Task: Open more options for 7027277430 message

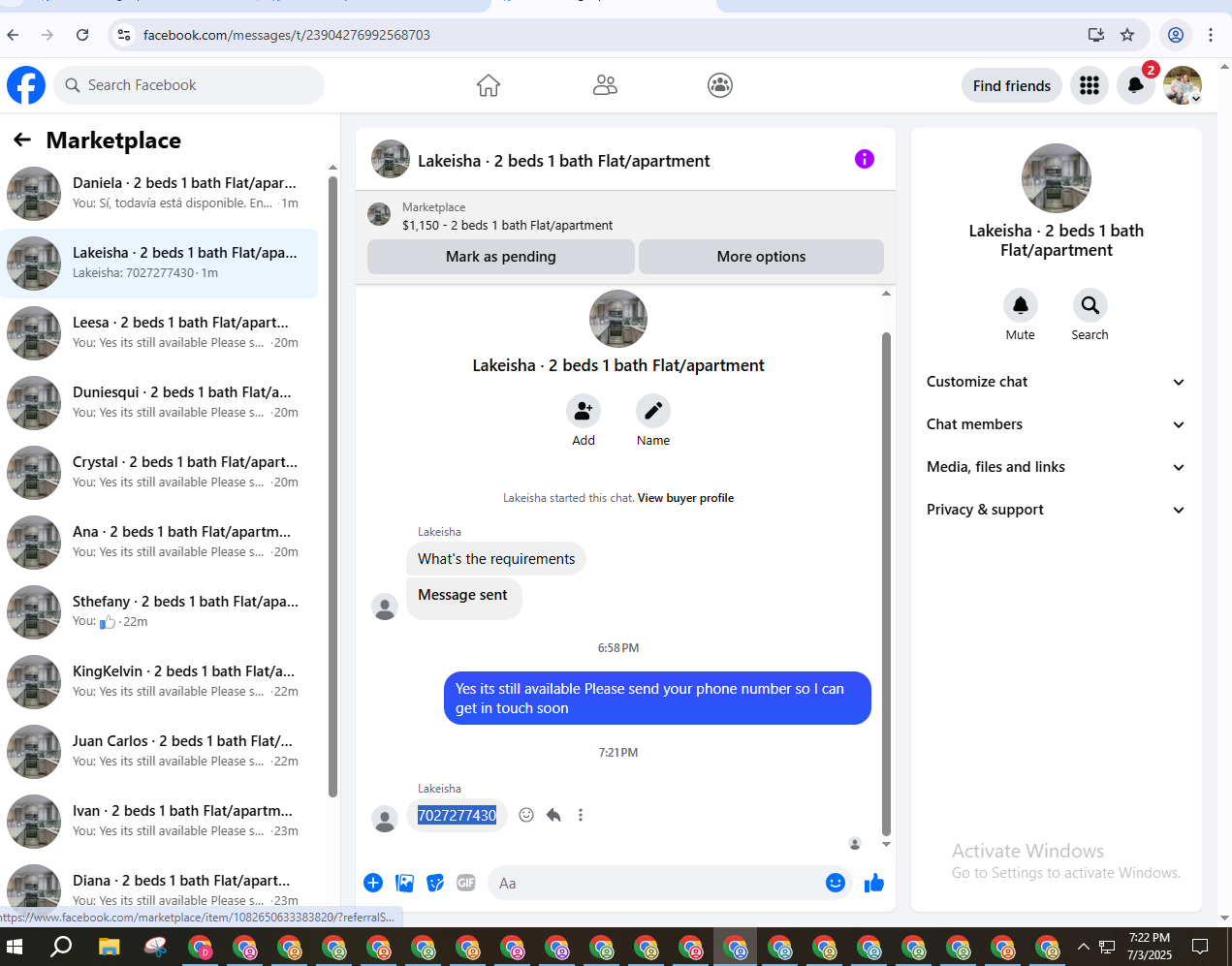Action: [581, 815]
